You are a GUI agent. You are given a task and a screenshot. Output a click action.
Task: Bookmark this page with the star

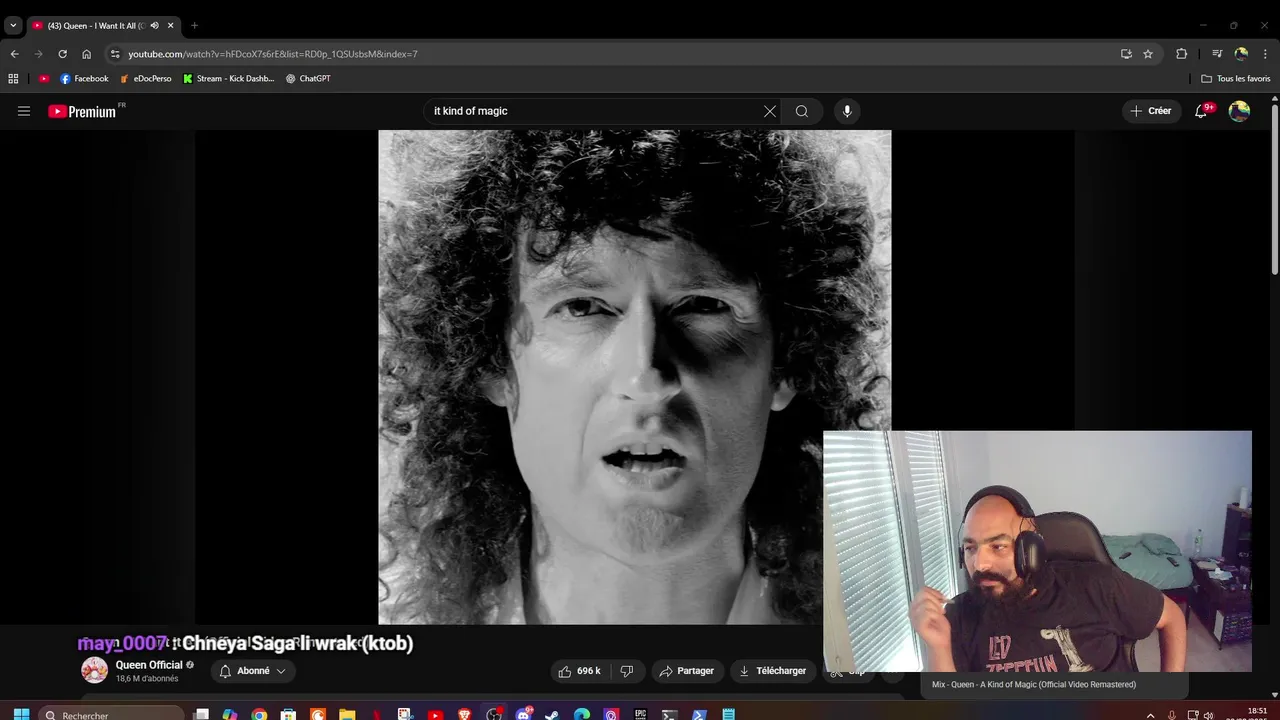pyautogui.click(x=1148, y=54)
